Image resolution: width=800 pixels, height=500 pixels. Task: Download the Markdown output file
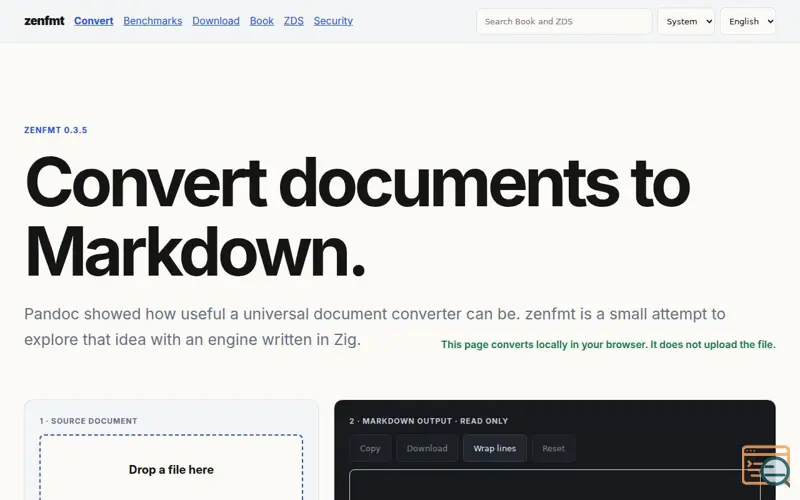point(427,448)
